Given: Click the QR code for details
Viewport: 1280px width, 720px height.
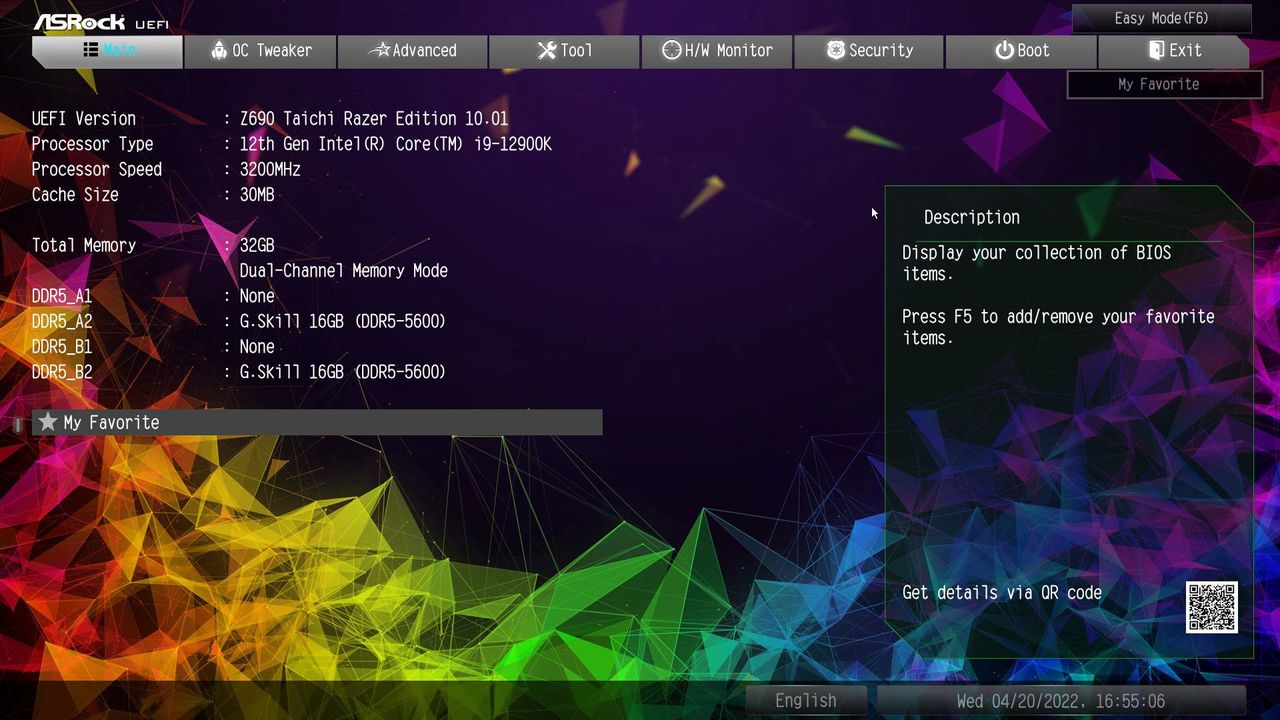Looking at the screenshot, I should point(1212,607).
